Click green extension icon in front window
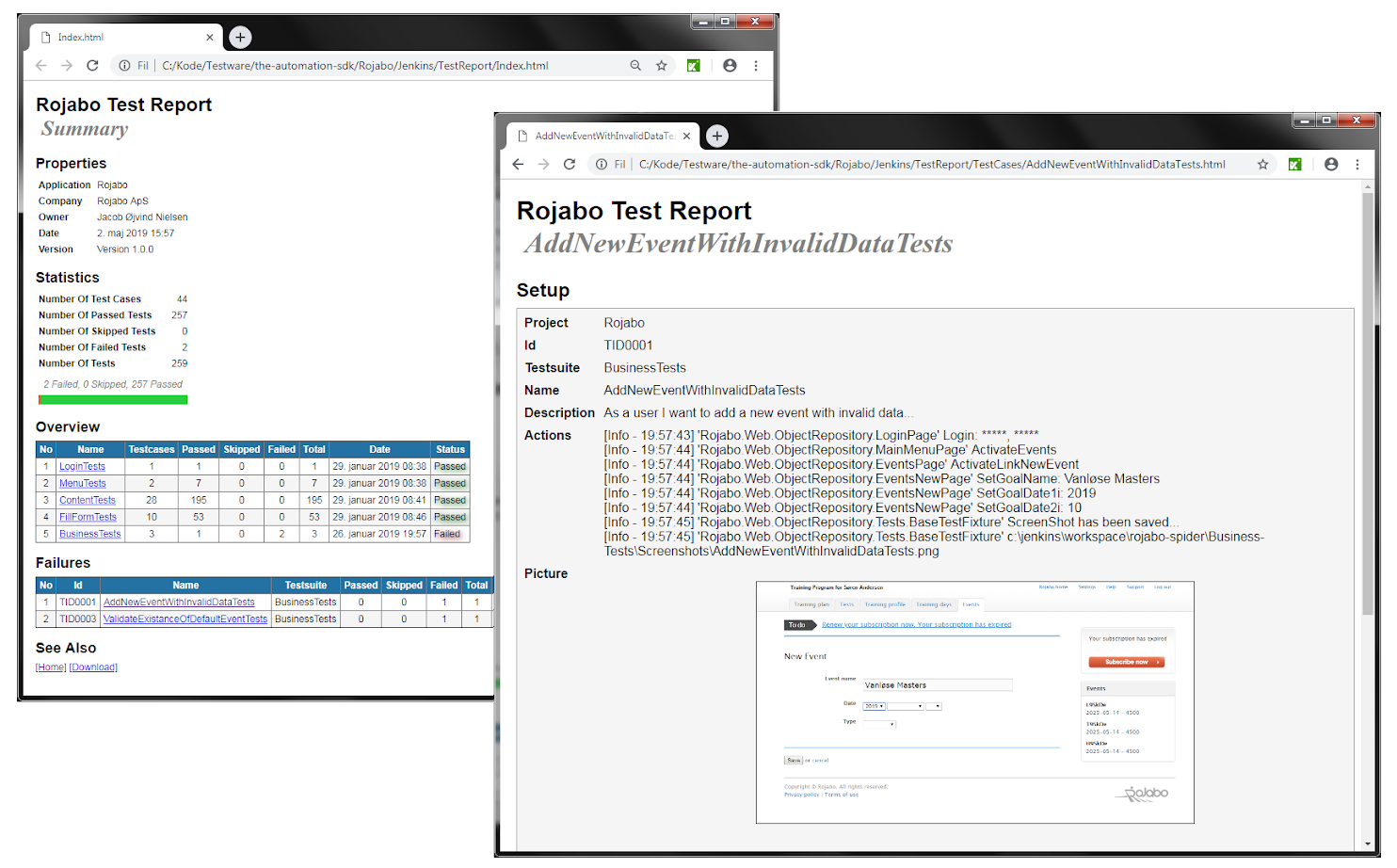 click(1295, 164)
